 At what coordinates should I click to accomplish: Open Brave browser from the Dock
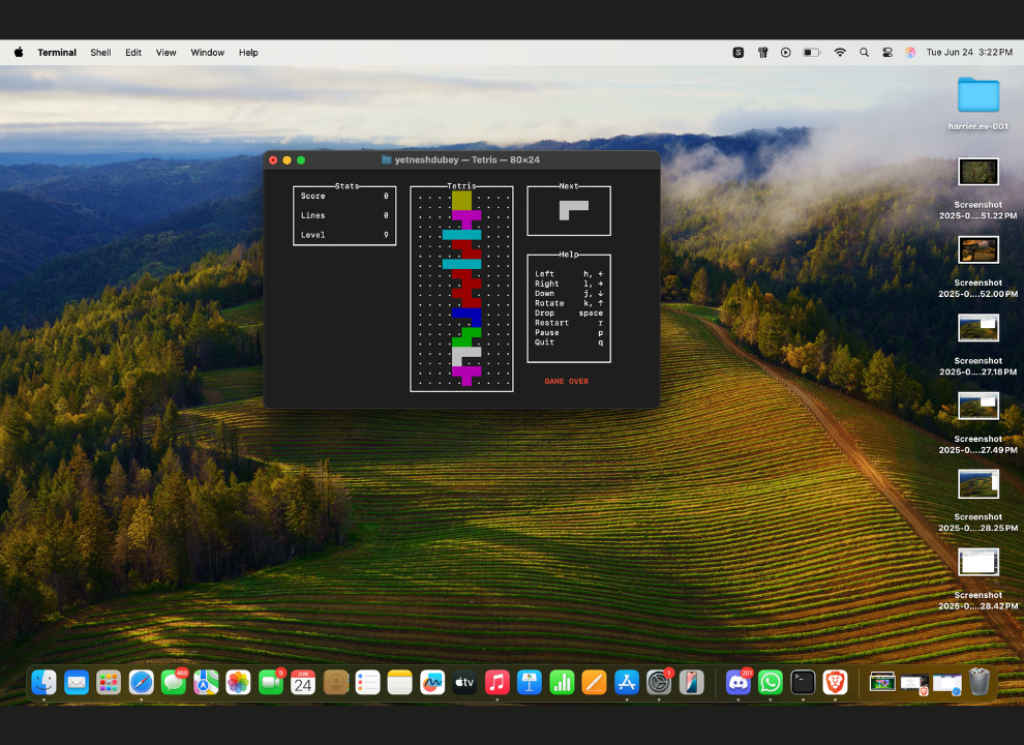pyautogui.click(x=835, y=683)
